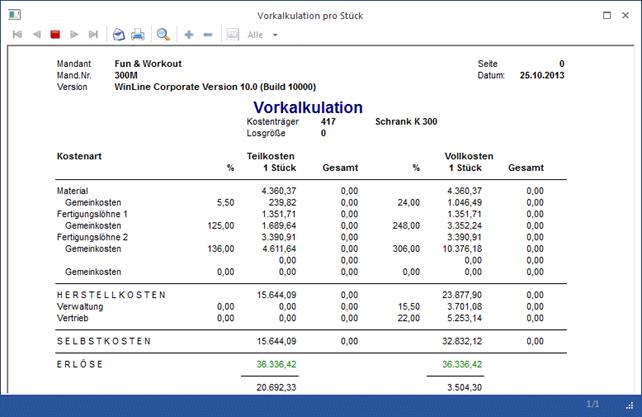Zoom in with the plus icon

click(x=189, y=35)
